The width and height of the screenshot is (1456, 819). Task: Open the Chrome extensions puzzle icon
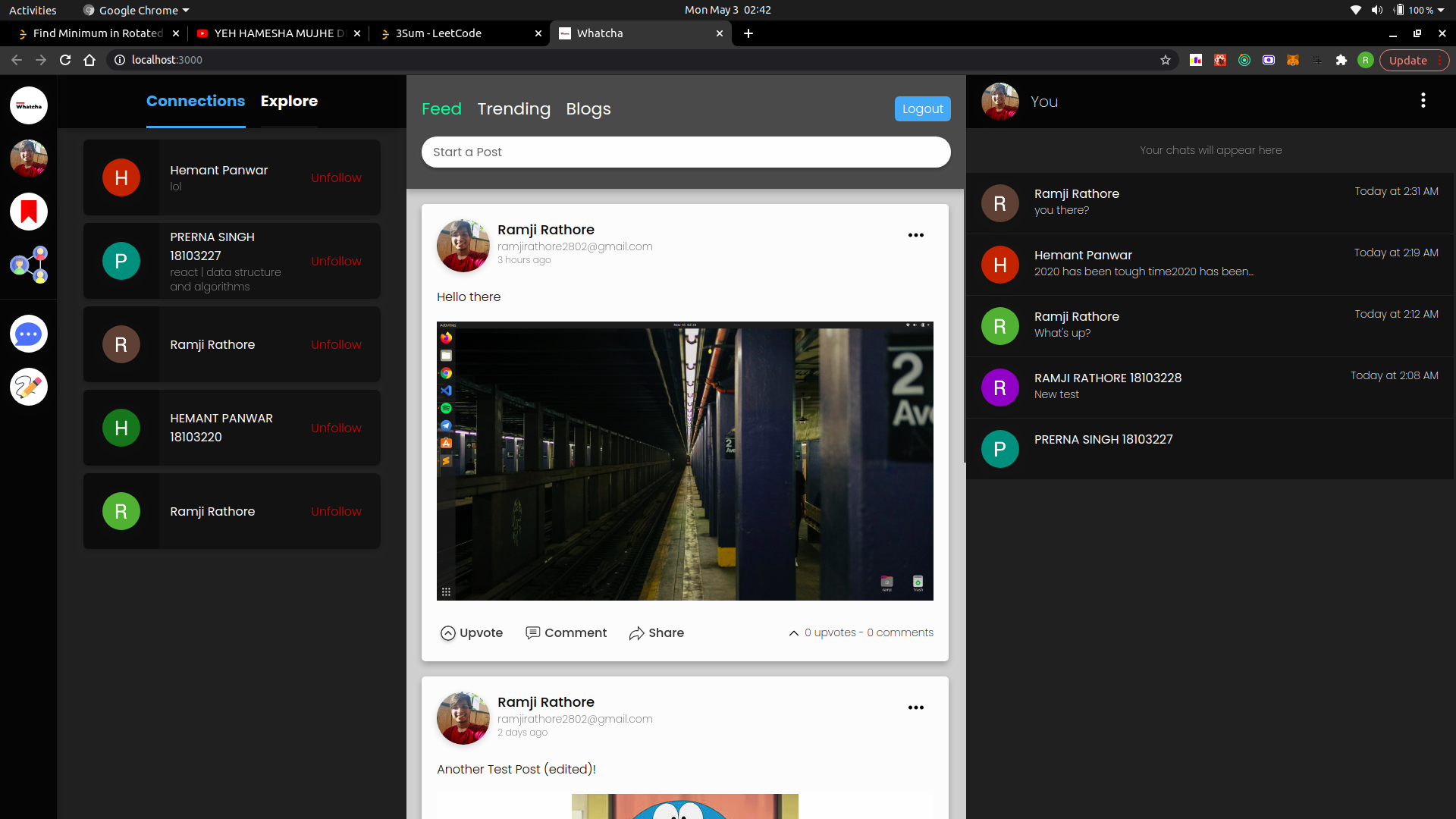tap(1341, 60)
